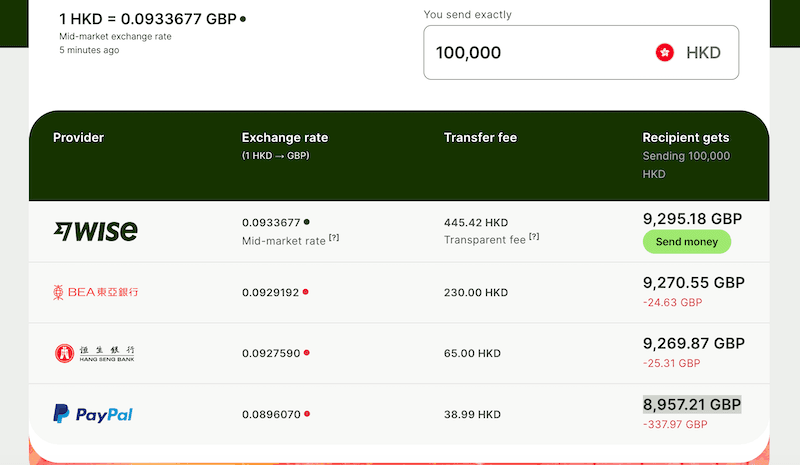
Task: Click the Exchange rate column header
Action: 285,138
